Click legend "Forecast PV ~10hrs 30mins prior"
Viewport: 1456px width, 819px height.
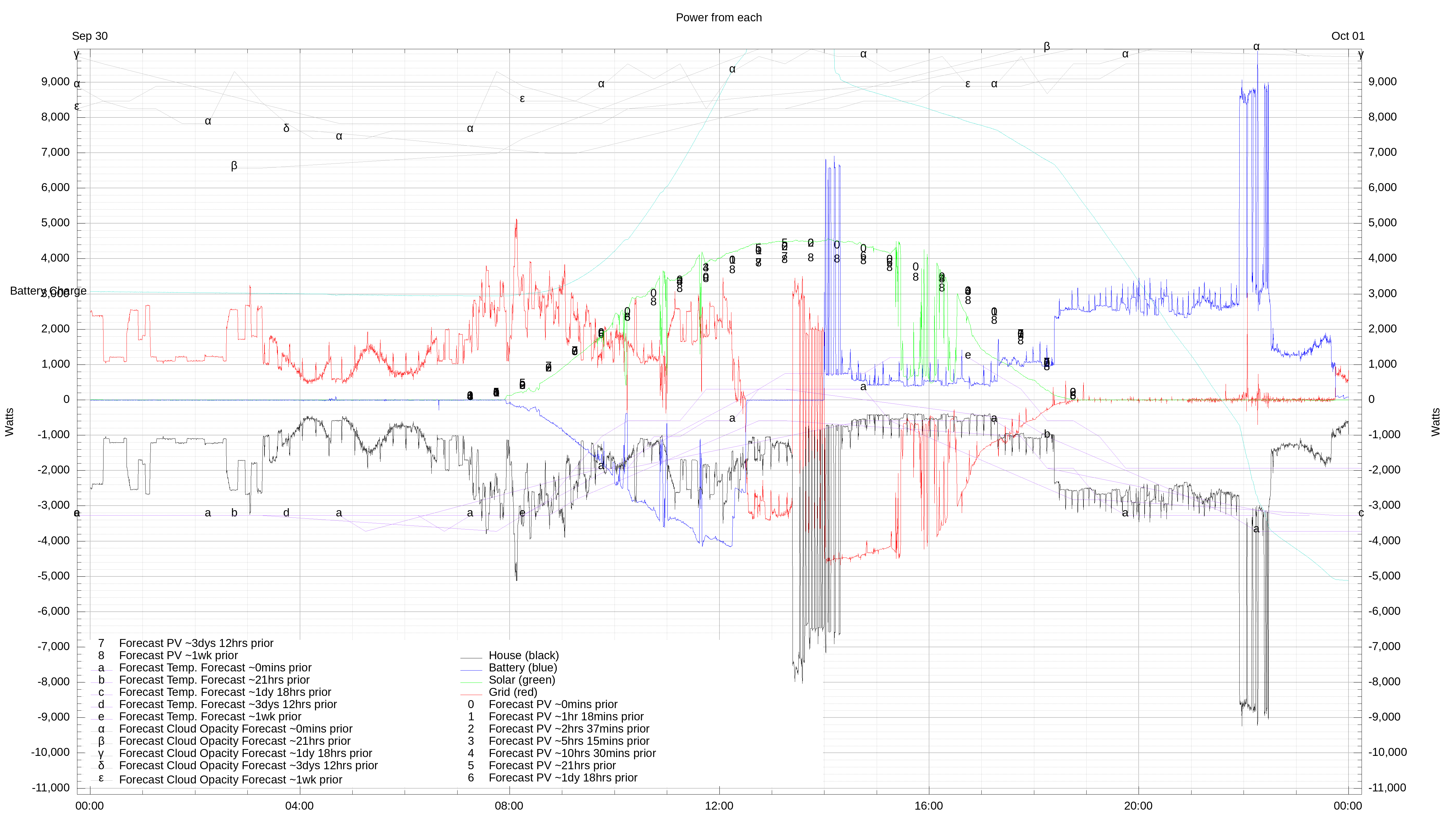[572, 753]
